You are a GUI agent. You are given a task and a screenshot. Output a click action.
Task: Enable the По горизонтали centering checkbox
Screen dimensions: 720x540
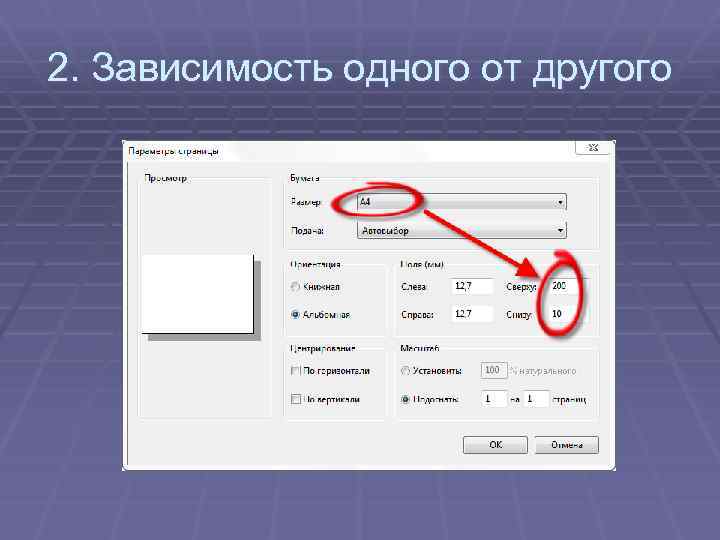[296, 371]
